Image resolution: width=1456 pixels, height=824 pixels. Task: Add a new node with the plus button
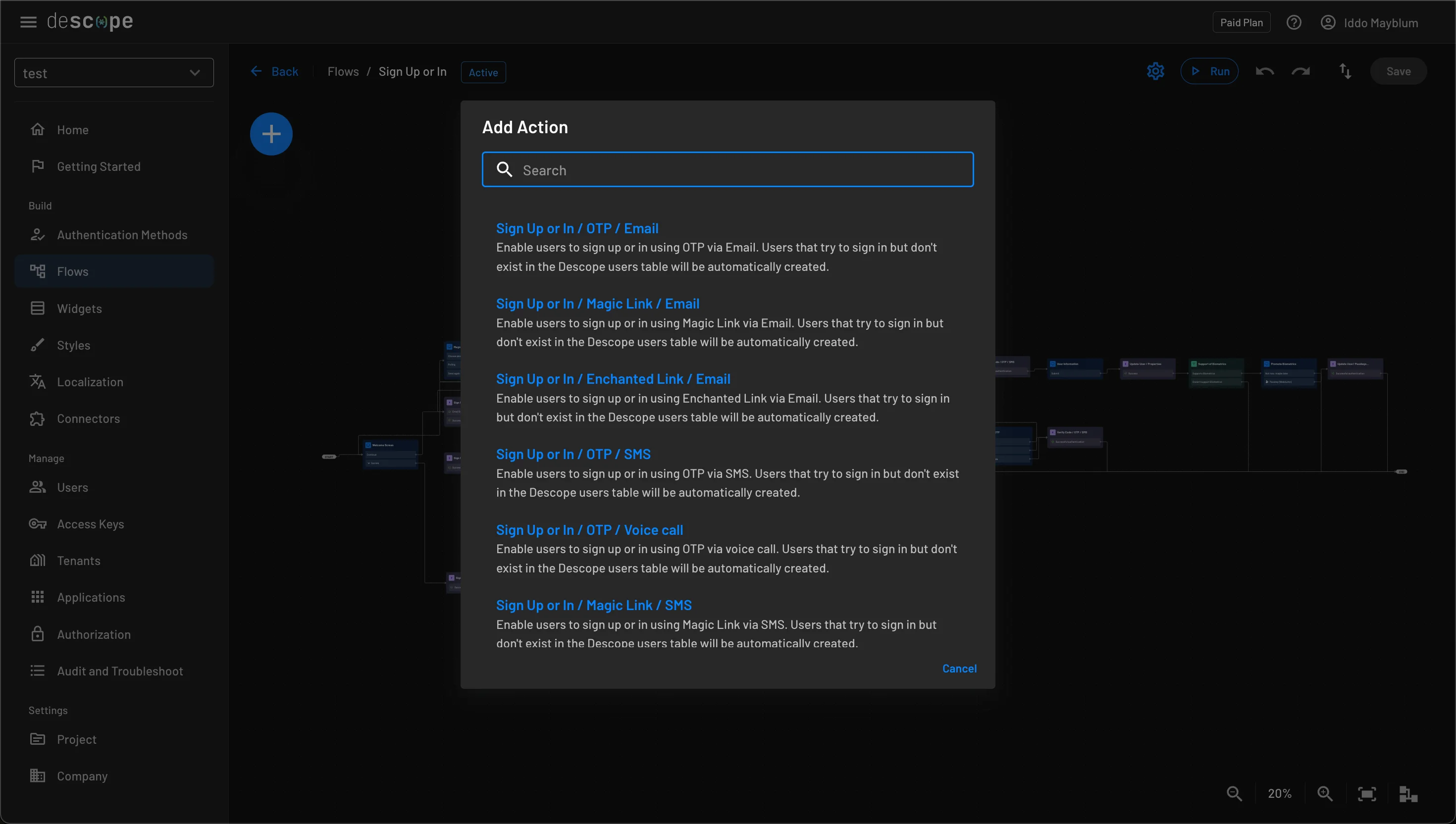pos(271,134)
